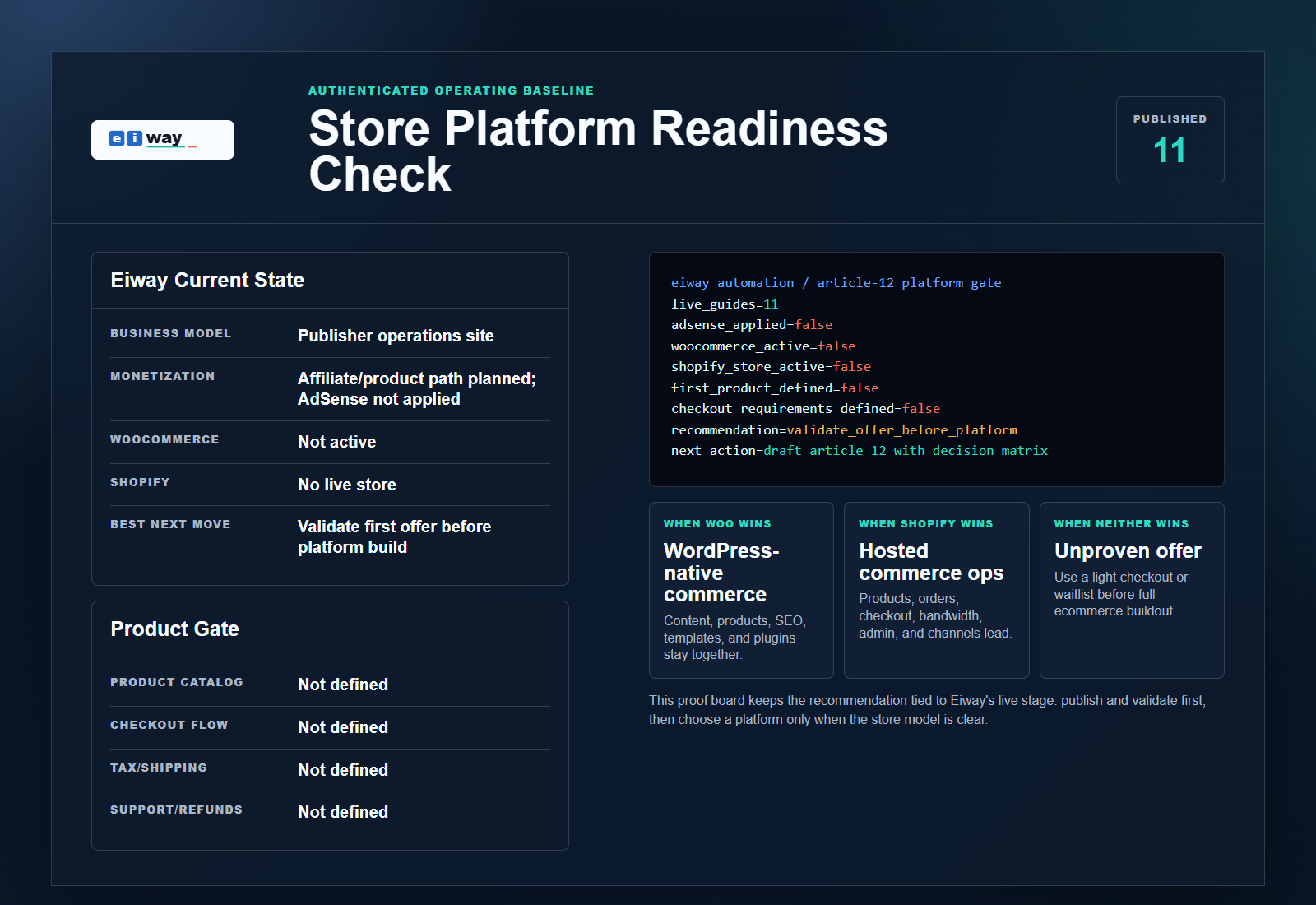Image resolution: width=1316 pixels, height=905 pixels.
Task: Click the adsense_applied=false line
Action: click(752, 325)
